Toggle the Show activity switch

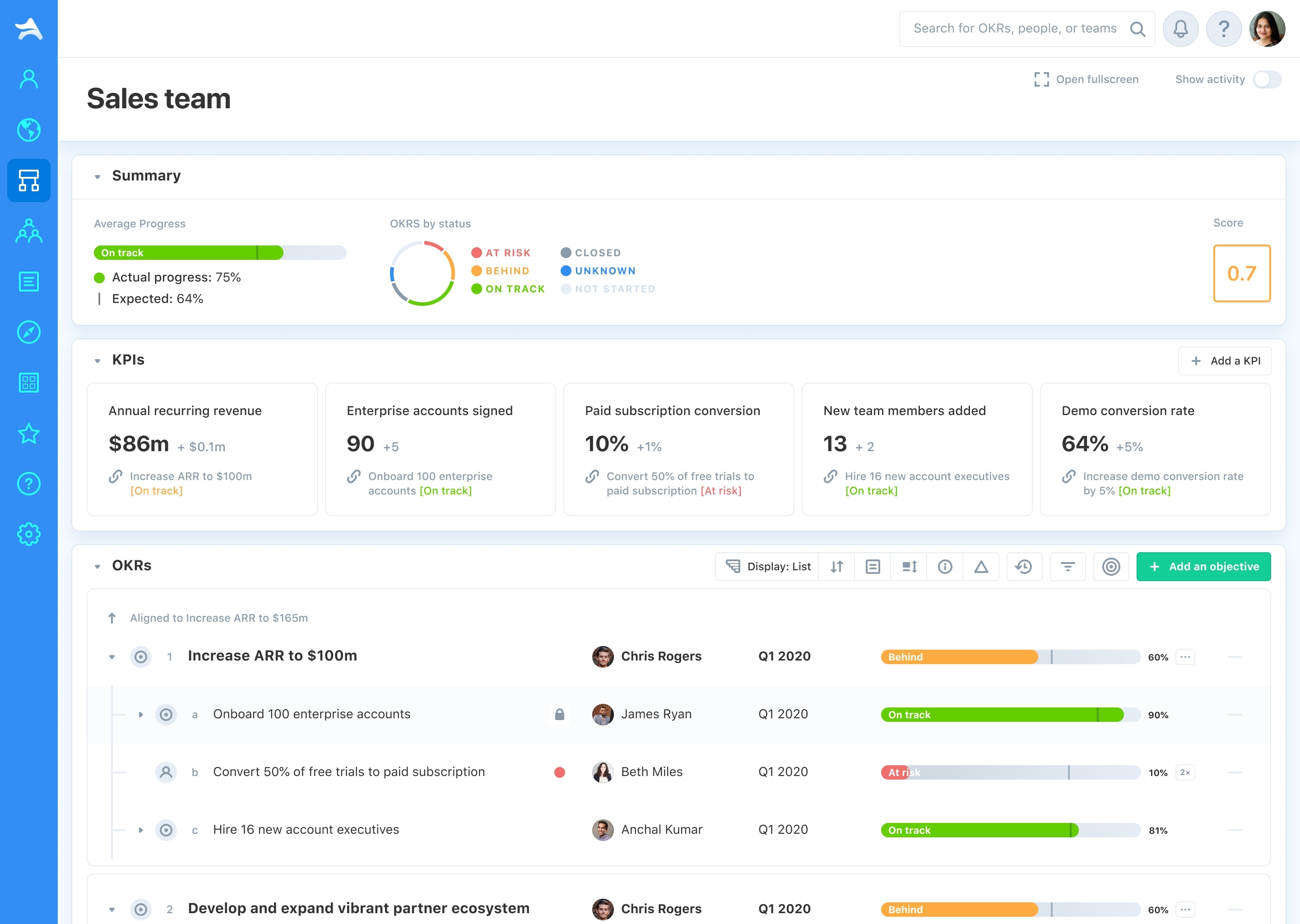(x=1267, y=80)
